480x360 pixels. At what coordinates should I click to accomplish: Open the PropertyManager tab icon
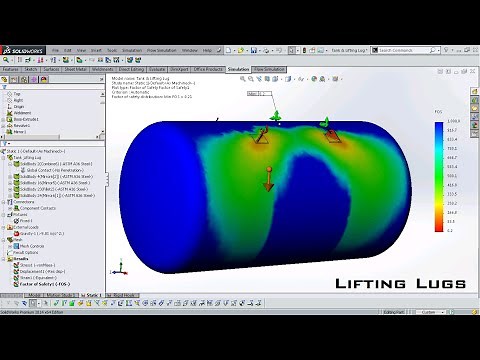(14, 79)
